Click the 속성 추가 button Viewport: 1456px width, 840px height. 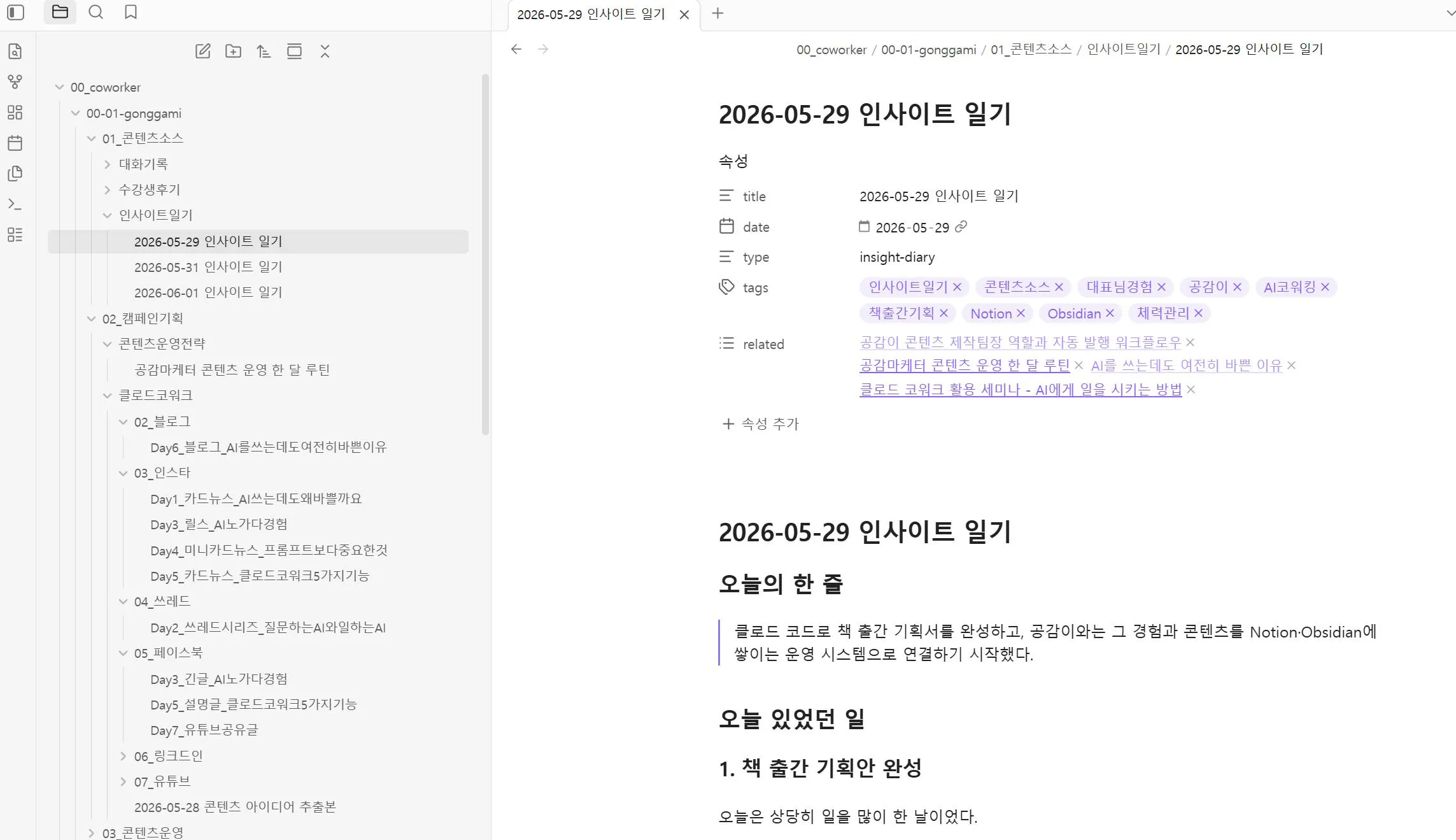pos(760,424)
